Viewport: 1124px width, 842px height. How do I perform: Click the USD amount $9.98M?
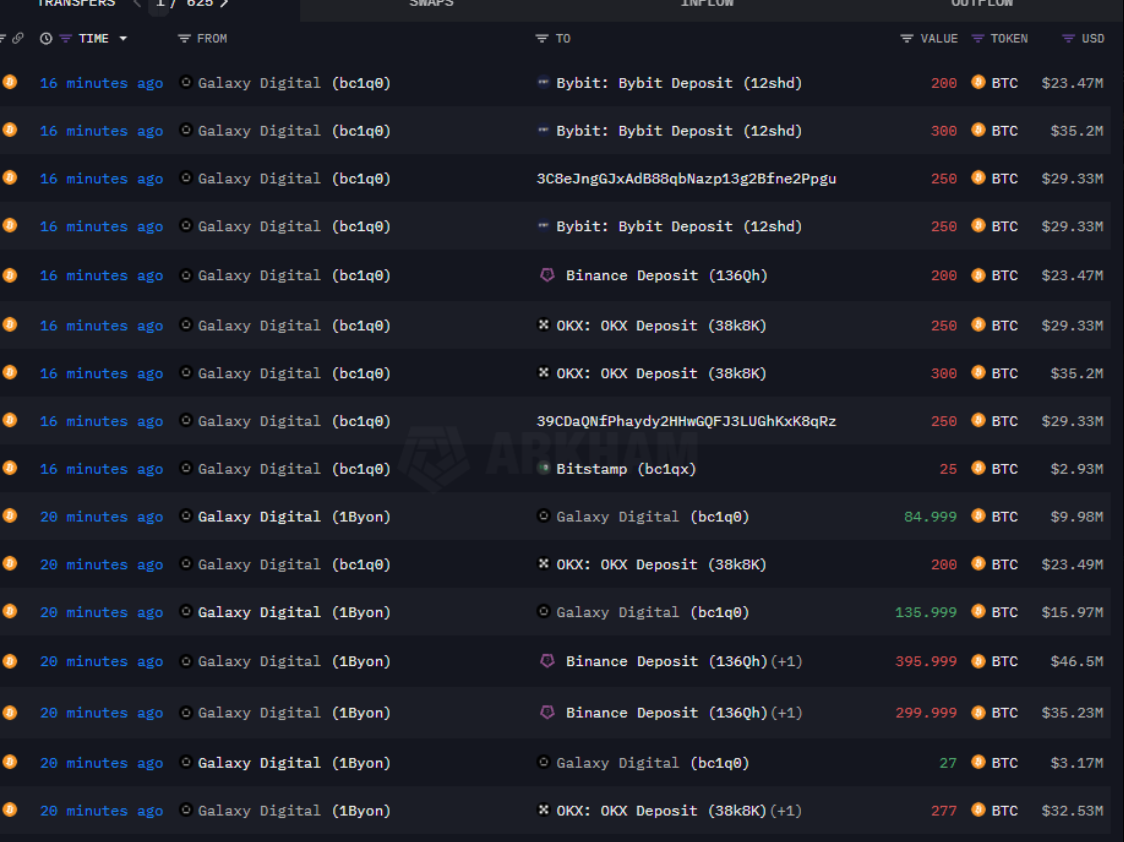[x=1077, y=517]
